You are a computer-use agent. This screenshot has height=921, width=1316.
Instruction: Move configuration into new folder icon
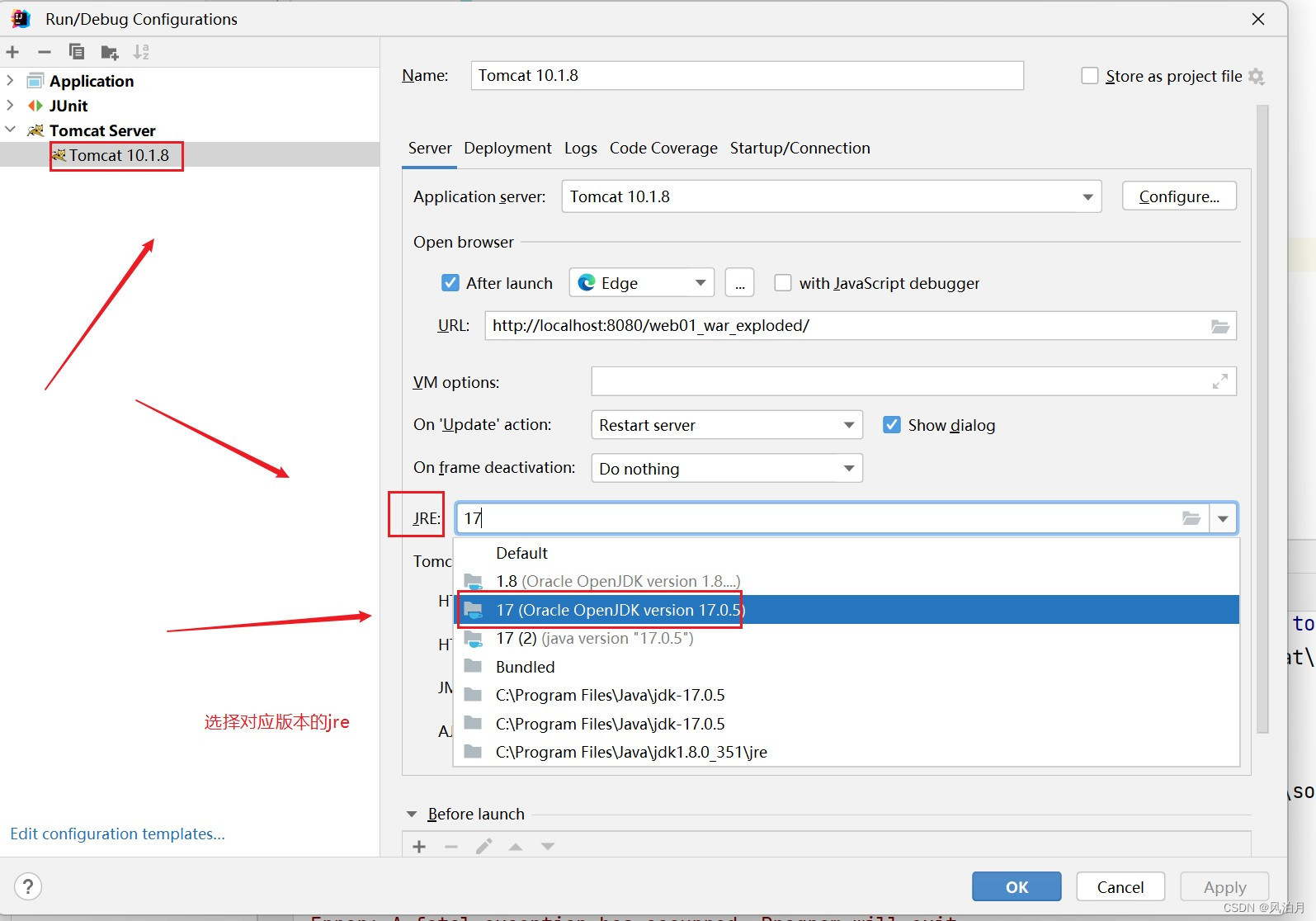pos(110,53)
